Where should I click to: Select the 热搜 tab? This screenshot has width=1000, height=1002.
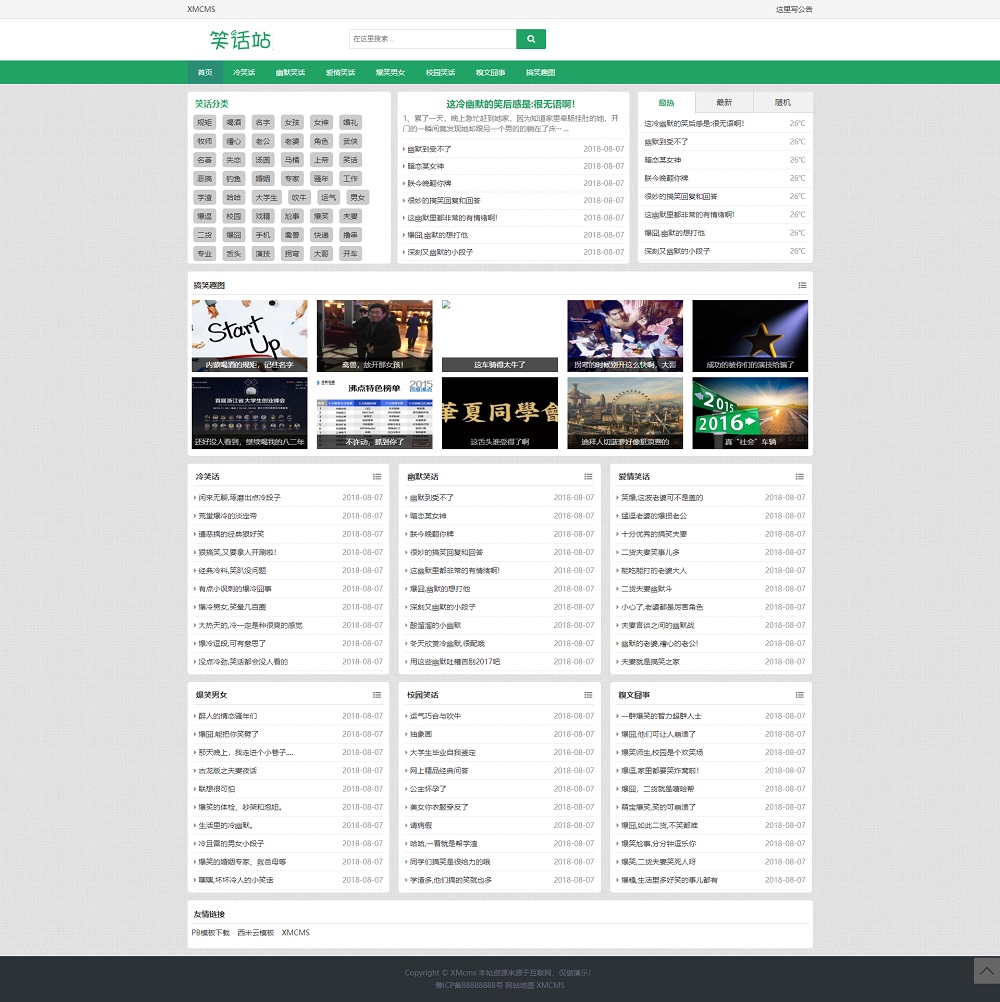pyautogui.click(x=666, y=102)
